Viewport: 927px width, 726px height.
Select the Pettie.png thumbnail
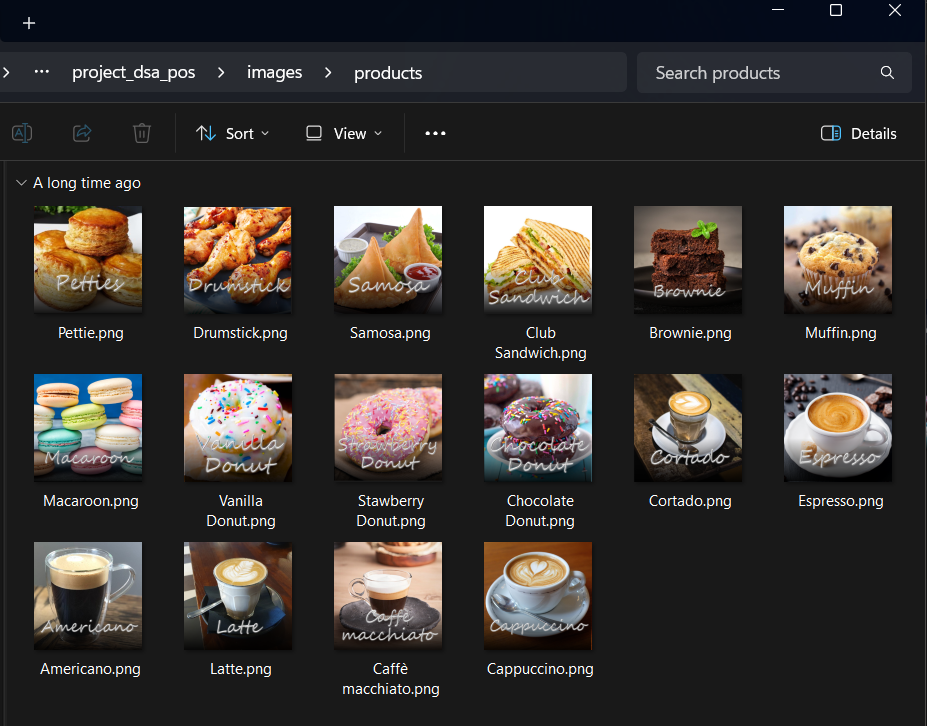click(88, 260)
